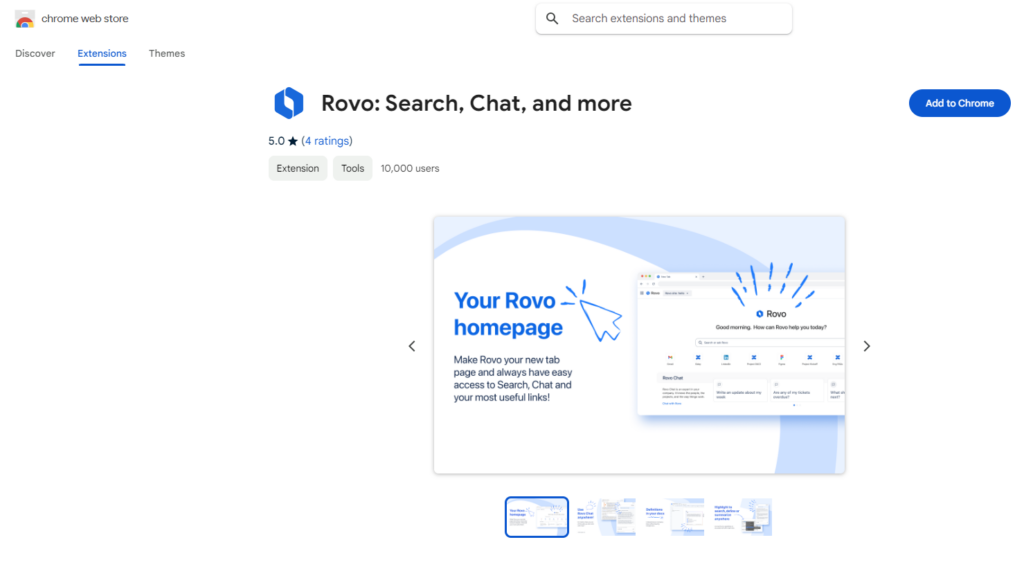Click the Extension category chip

click(298, 169)
